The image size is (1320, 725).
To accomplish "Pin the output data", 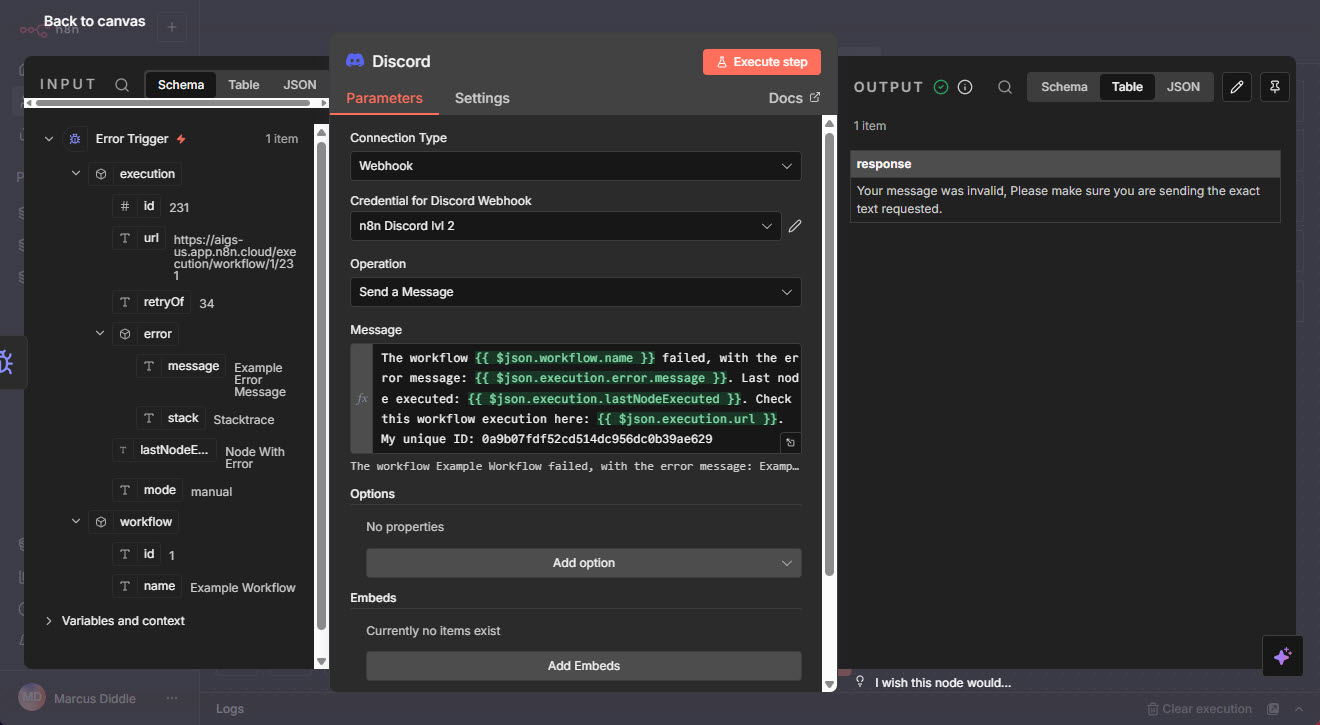I will 1275,87.
